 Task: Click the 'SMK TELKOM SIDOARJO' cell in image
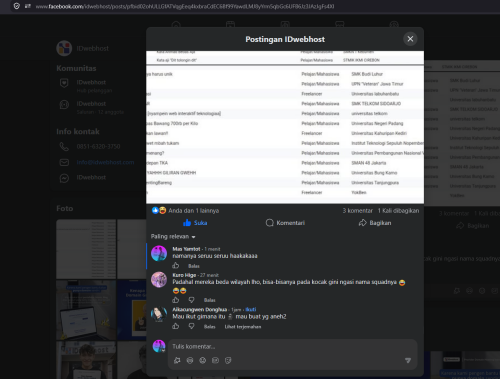click(x=376, y=104)
